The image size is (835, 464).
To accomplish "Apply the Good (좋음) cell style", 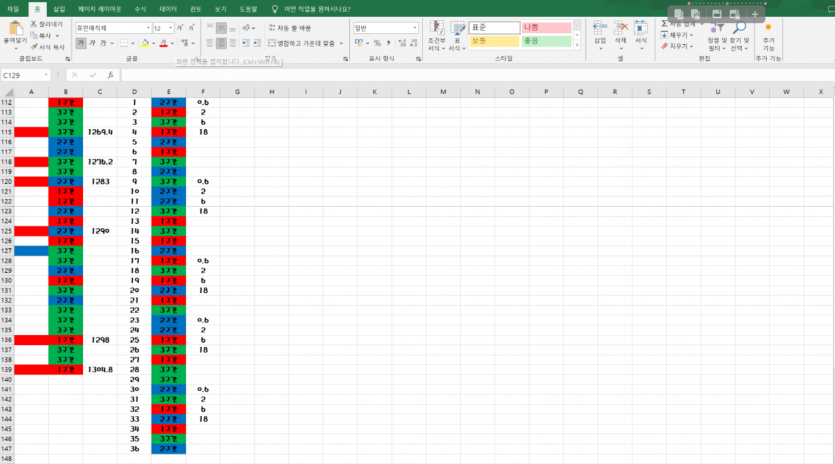I will tap(547, 41).
